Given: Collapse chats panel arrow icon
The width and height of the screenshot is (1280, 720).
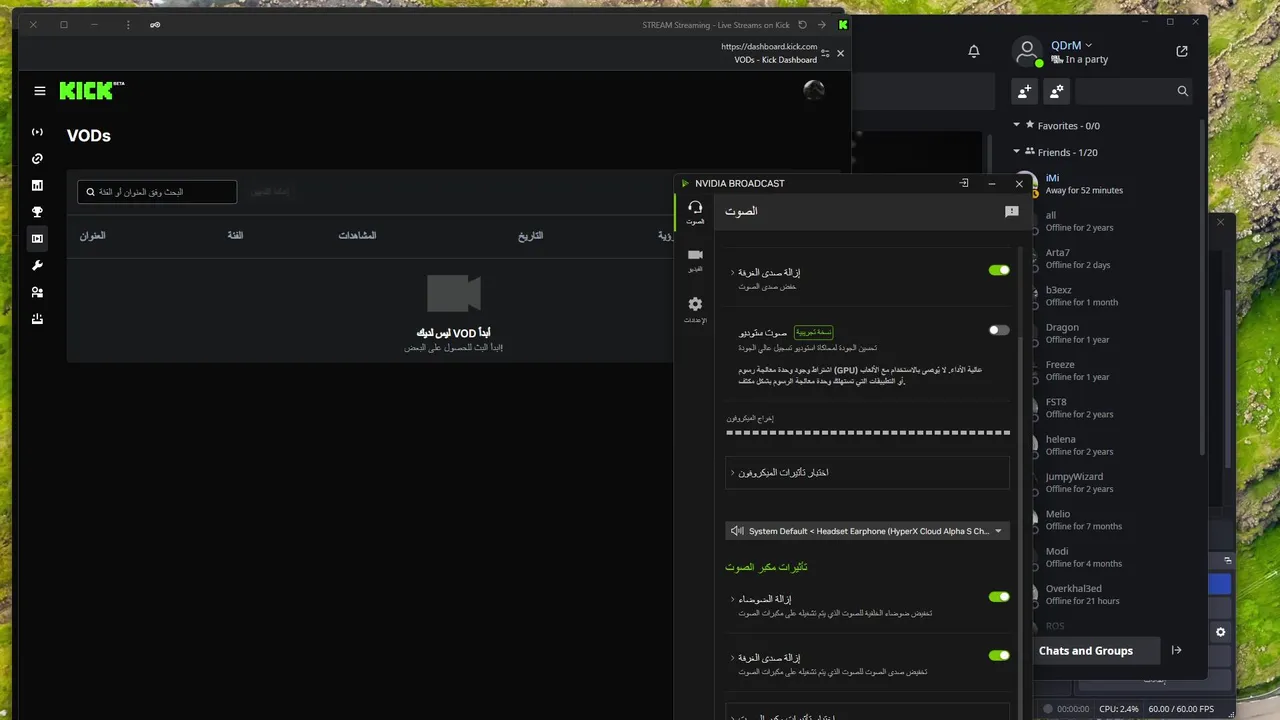Looking at the screenshot, I should (1177, 650).
